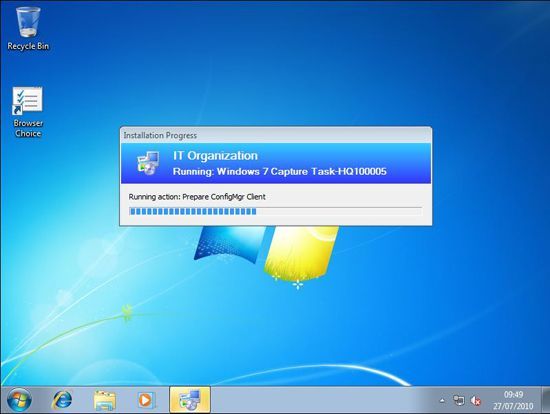This screenshot has width=550, height=414.
Task: Open the Windows Start orb
Action: (x=19, y=400)
